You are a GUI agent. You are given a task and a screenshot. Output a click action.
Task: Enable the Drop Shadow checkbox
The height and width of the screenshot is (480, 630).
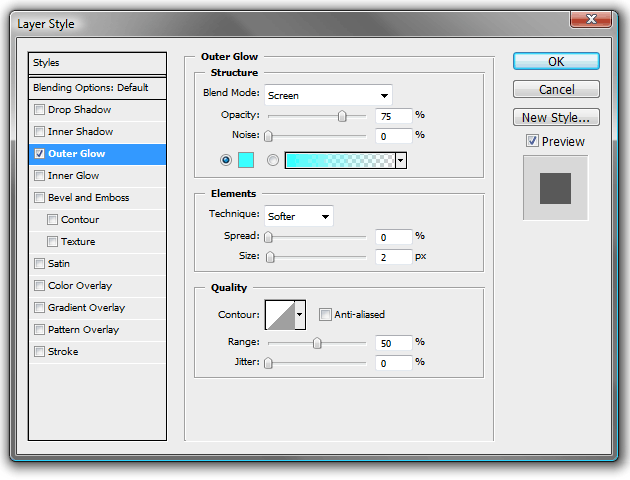click(x=39, y=110)
